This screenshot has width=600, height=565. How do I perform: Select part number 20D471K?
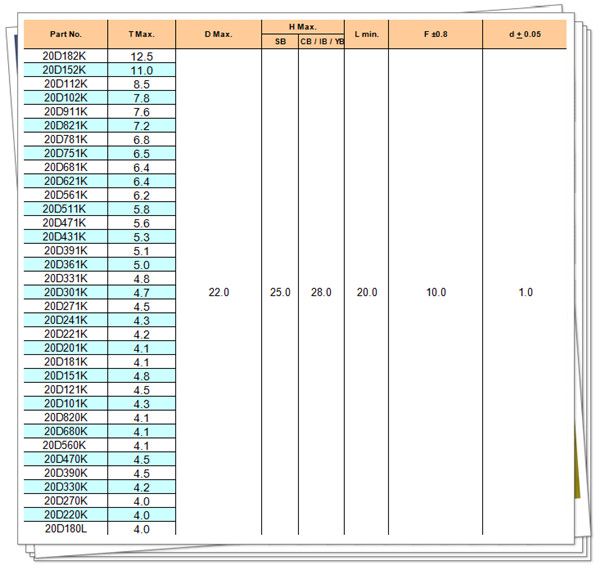64,223
